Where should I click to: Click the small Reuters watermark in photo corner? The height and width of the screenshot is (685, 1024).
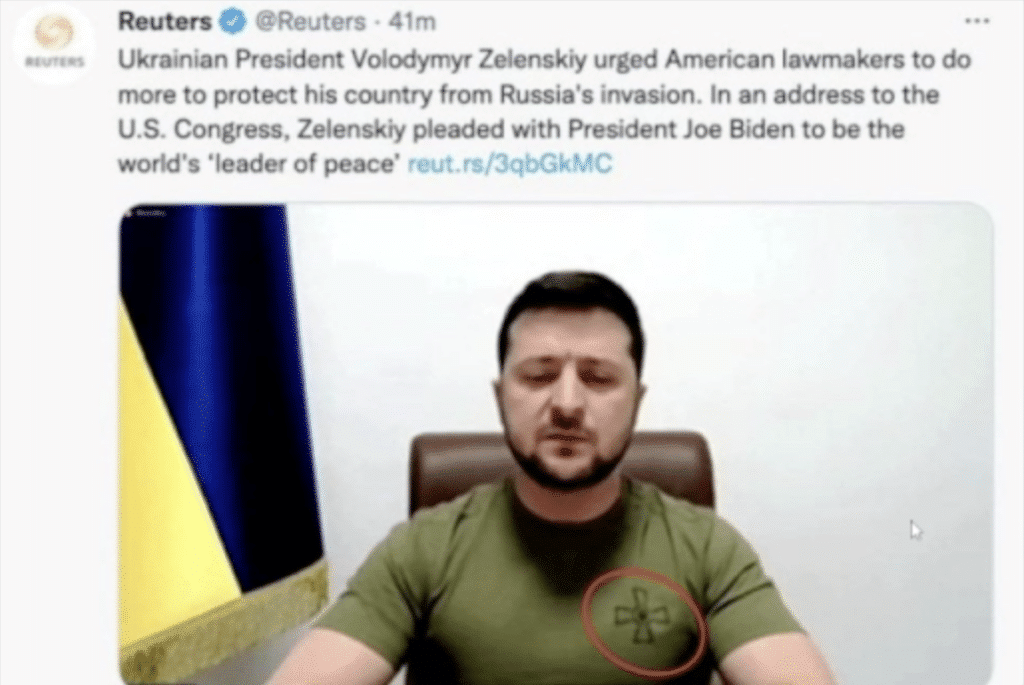[x=148, y=213]
